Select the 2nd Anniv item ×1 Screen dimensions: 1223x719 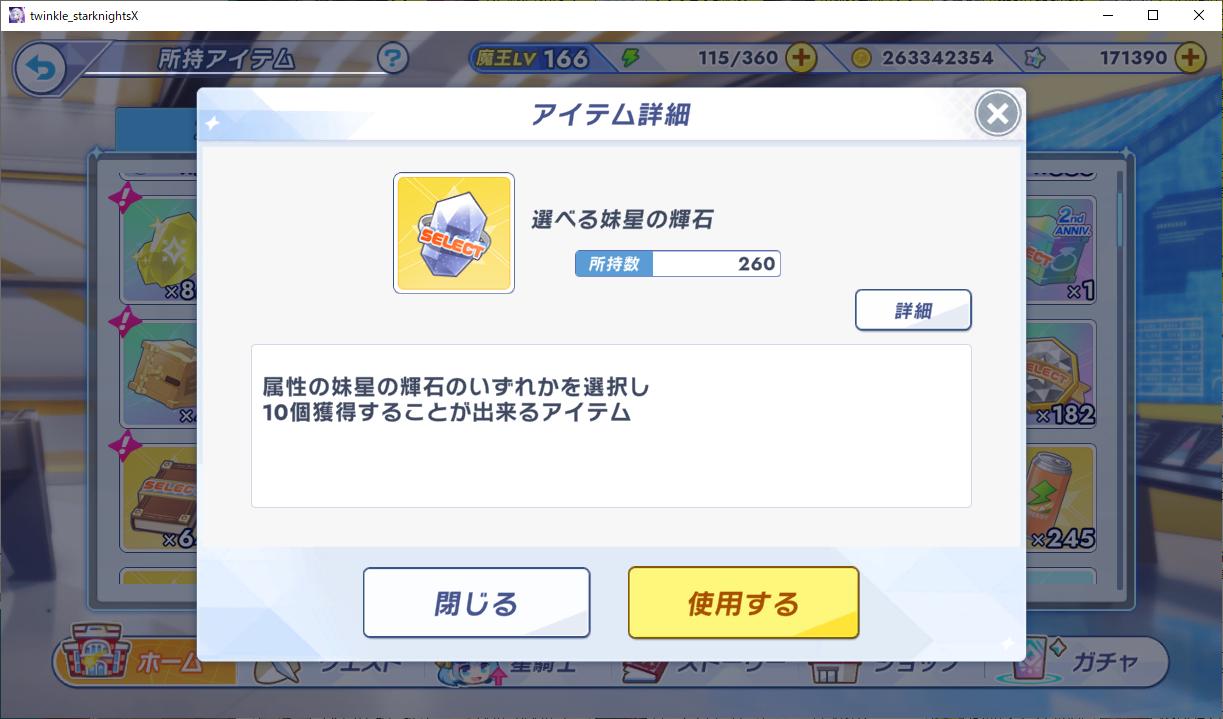pyautogui.click(x=1061, y=250)
